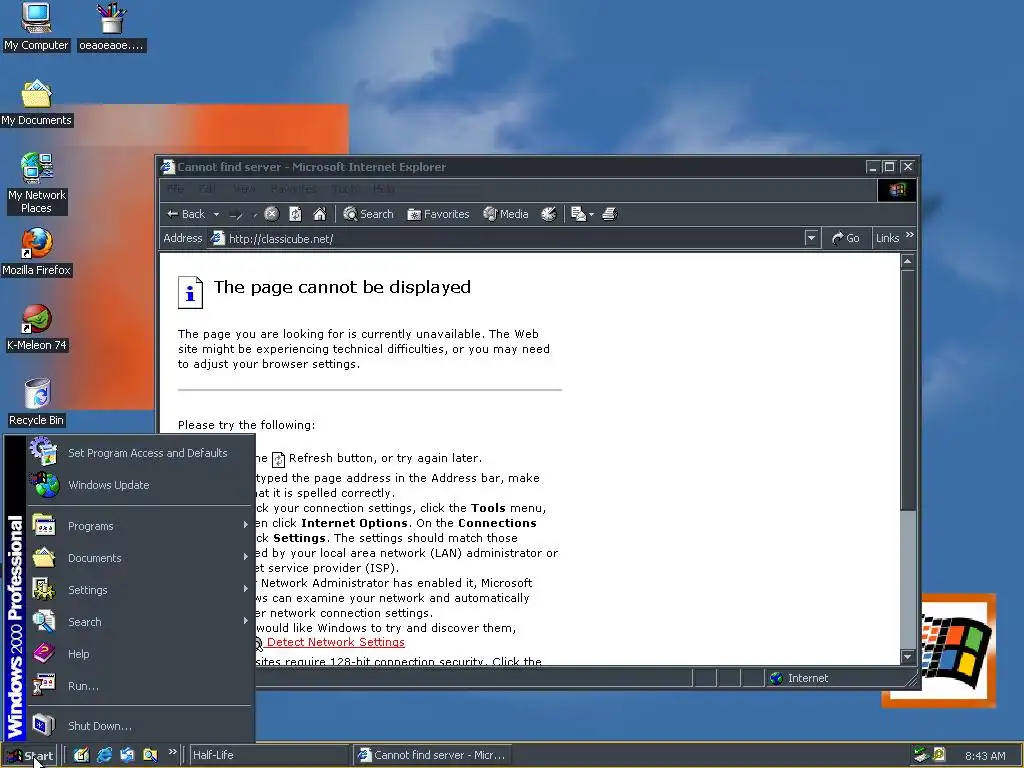This screenshot has height=768, width=1024.
Task: Select Windows Update in Start menu
Action: [140, 485]
